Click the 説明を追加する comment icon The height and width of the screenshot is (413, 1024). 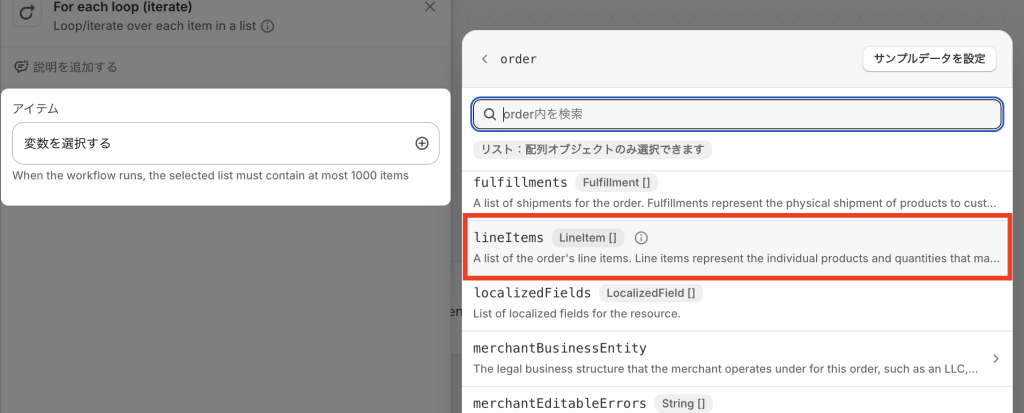20,67
